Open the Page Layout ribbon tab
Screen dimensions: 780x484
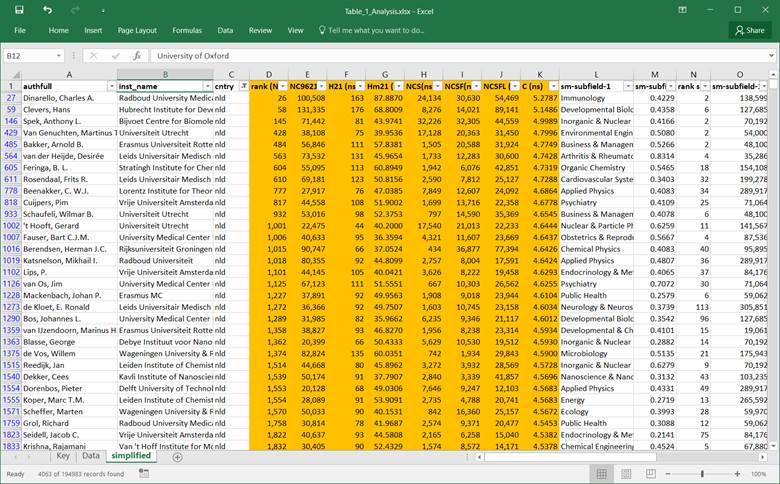[x=137, y=30]
